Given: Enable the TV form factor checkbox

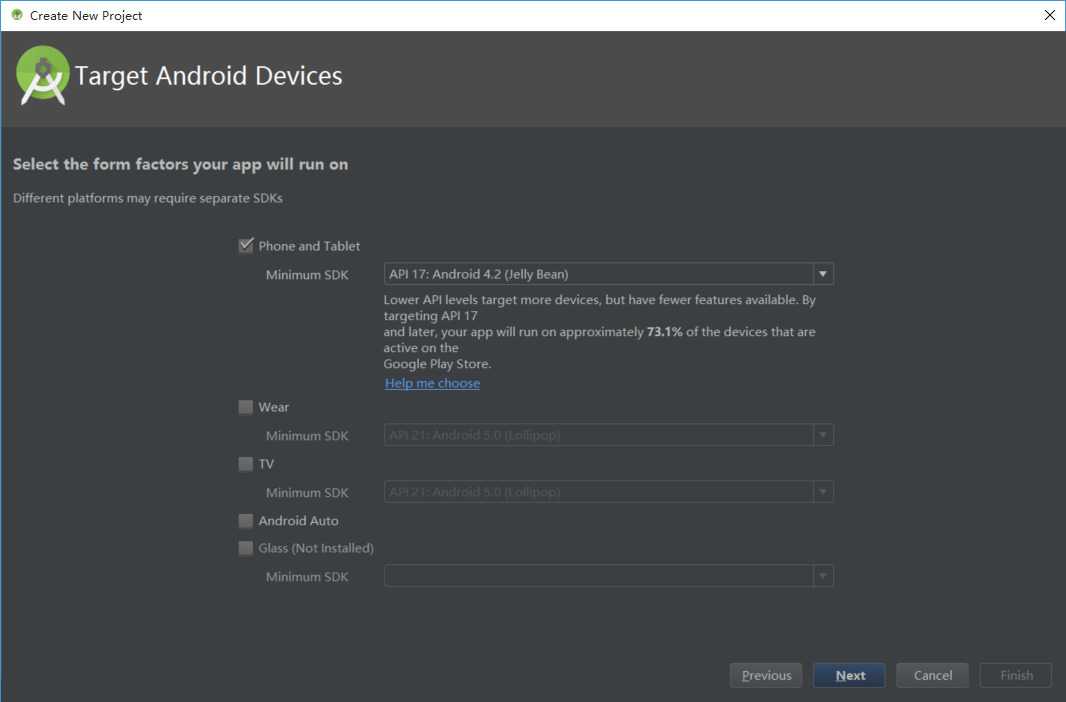Looking at the screenshot, I should 245,463.
